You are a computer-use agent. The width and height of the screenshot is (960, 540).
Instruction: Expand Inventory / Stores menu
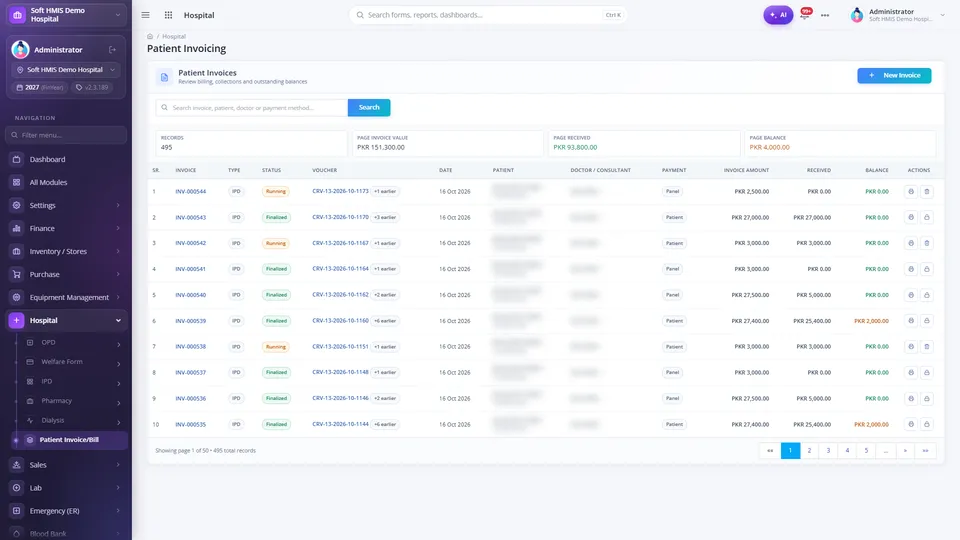[66, 251]
